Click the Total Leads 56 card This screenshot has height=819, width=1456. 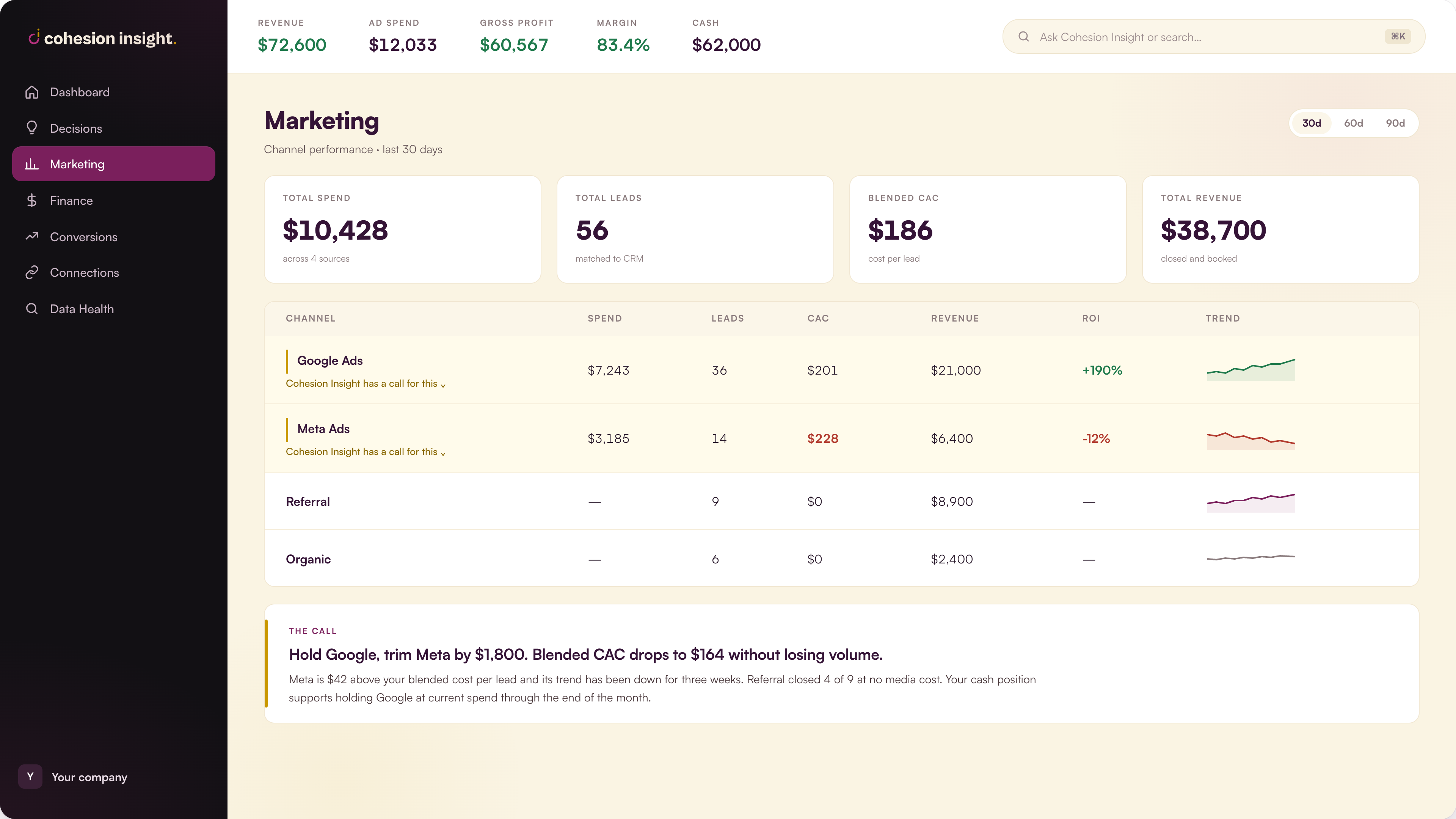point(695,229)
